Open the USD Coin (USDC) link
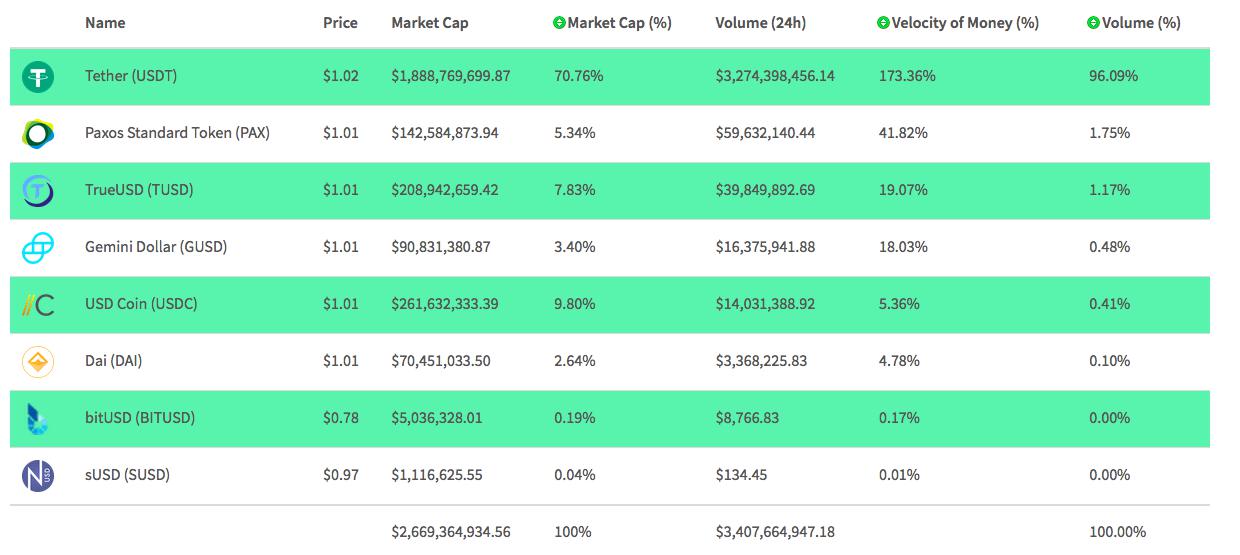 click(141, 304)
